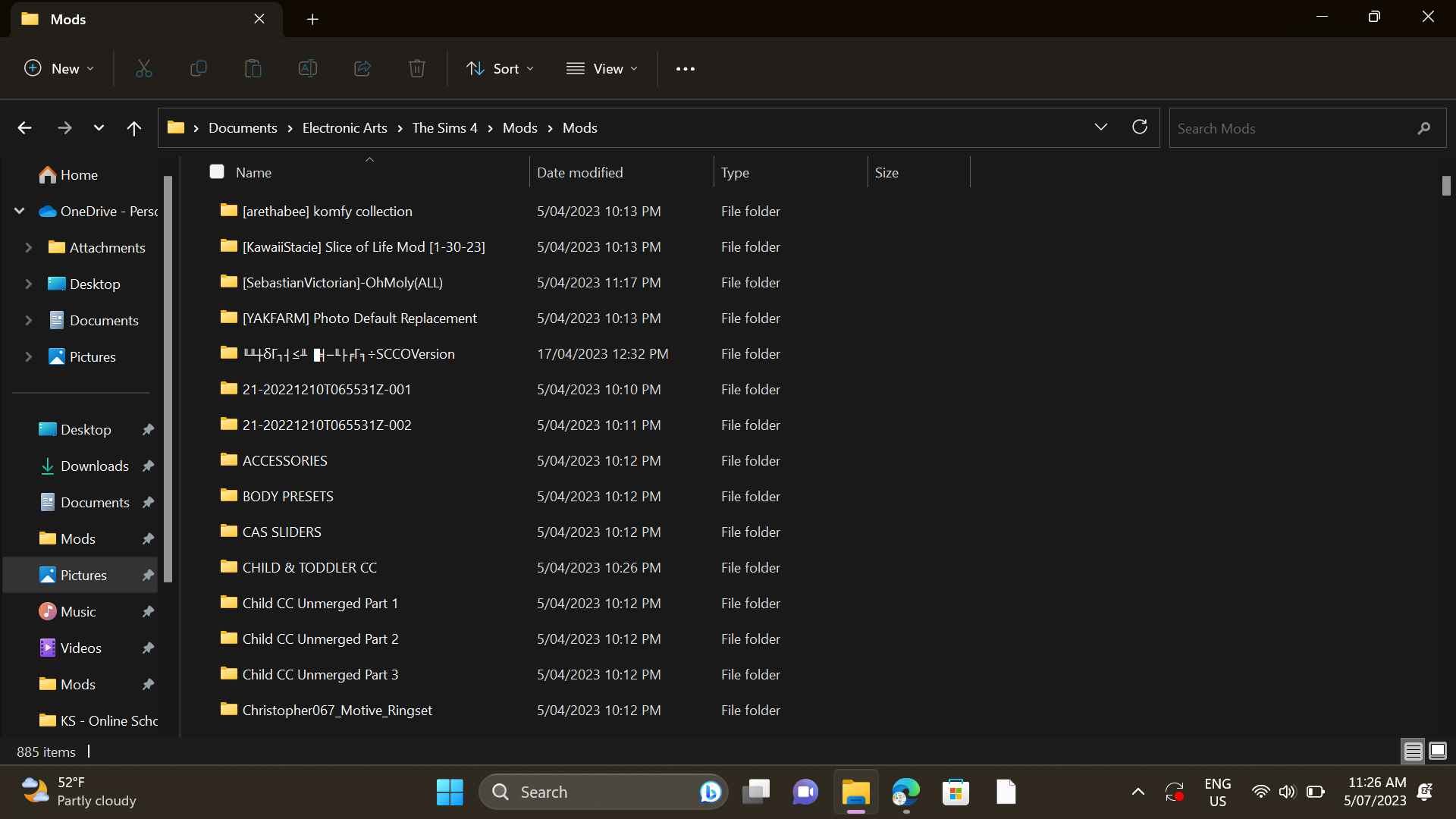1456x819 pixels.
Task: Open Microsoft Store from taskbar
Action: tap(955, 792)
